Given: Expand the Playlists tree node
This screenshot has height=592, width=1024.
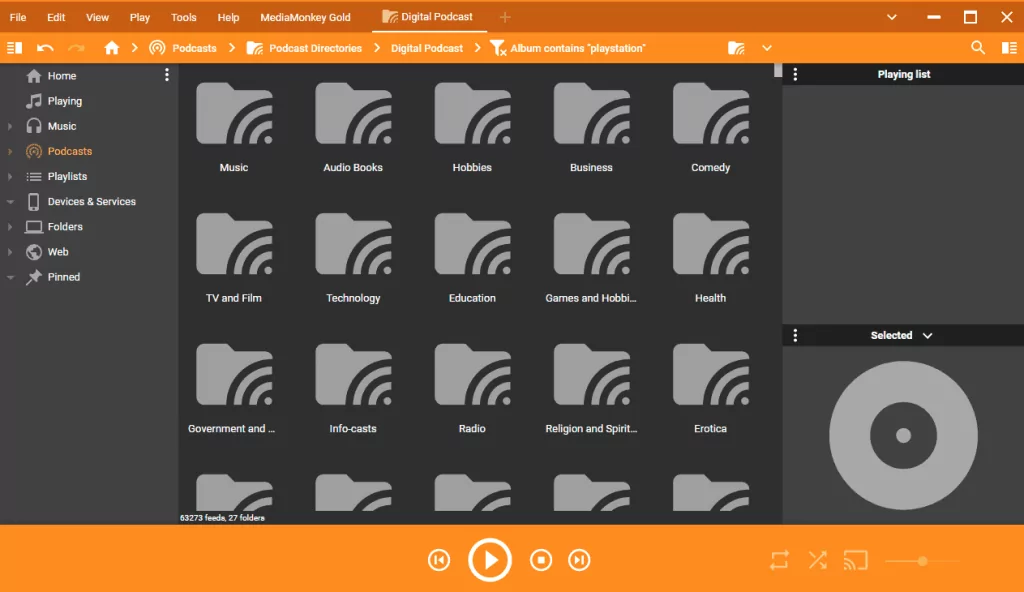Looking at the screenshot, I should (10, 176).
